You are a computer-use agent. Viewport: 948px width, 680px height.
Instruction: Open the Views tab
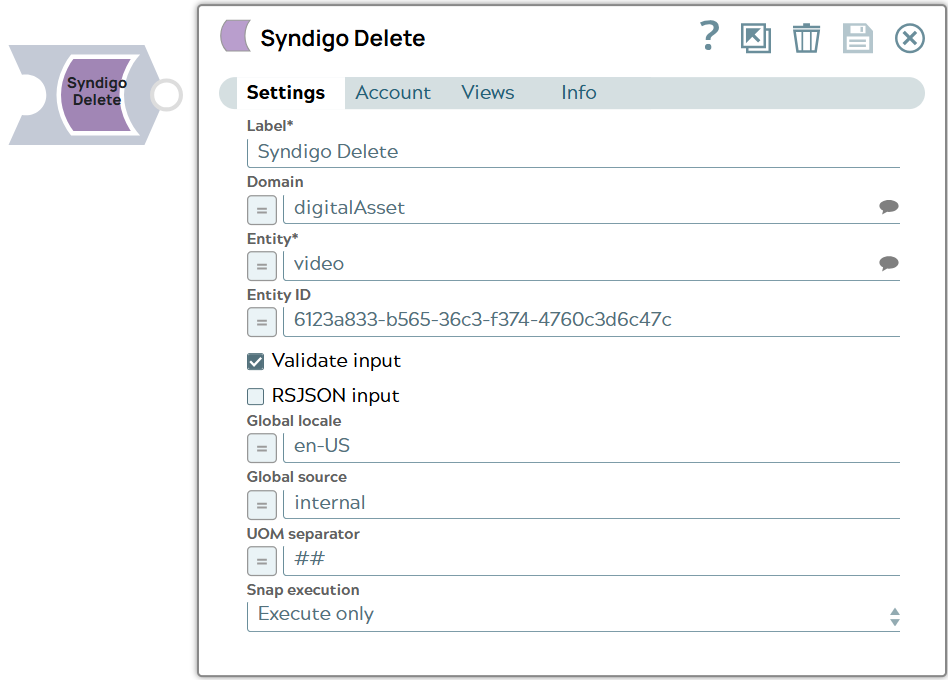487,92
